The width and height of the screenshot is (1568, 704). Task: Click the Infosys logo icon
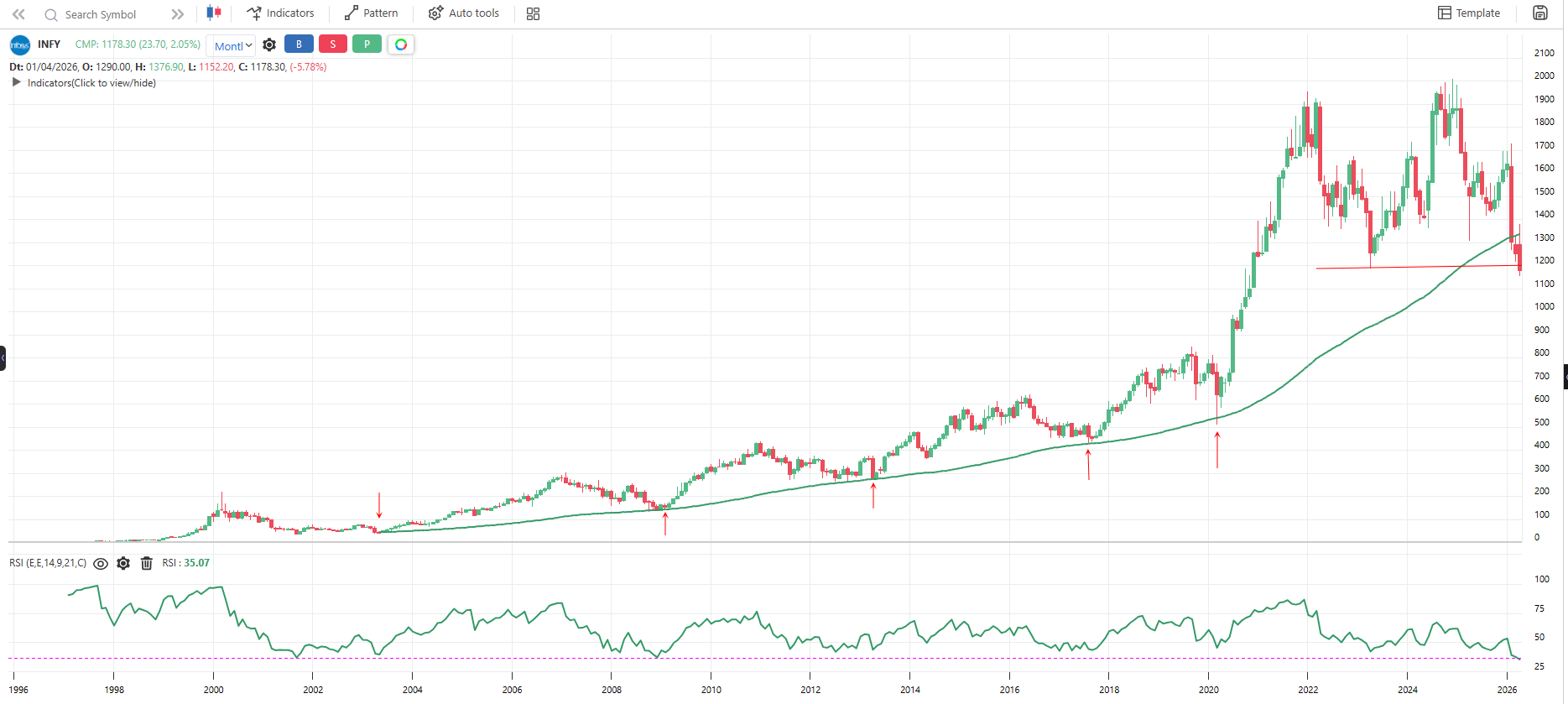[20, 45]
